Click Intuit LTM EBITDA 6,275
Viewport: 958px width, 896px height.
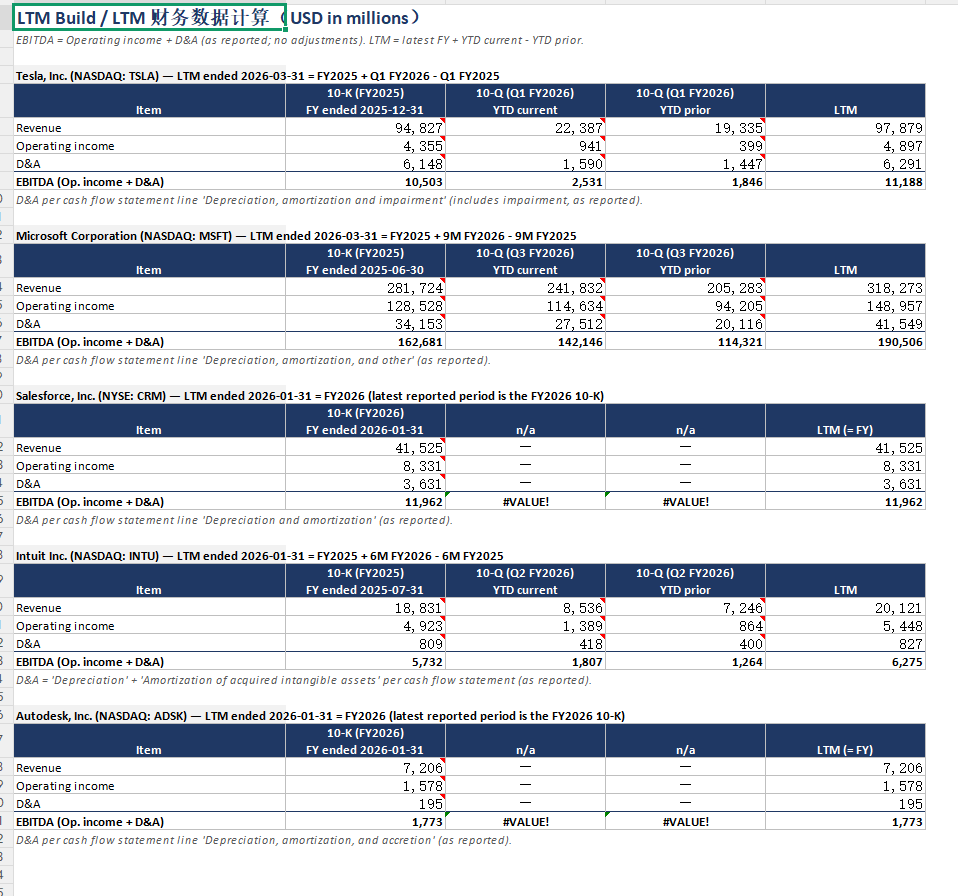(846, 661)
